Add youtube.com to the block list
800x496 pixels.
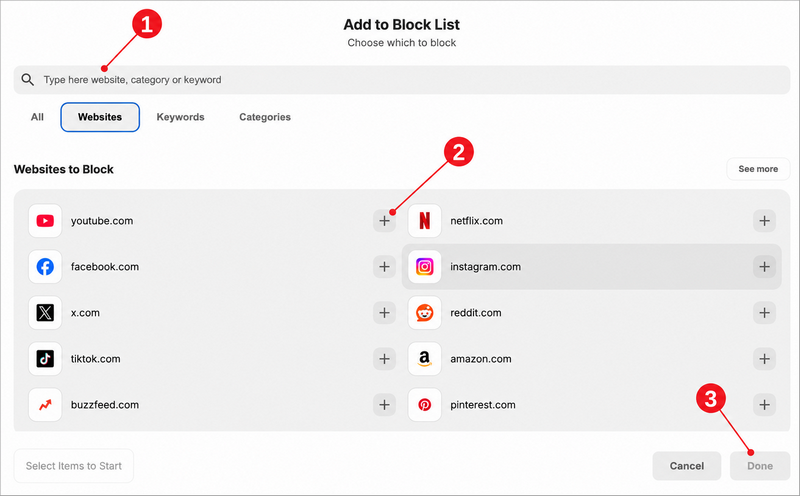[x=384, y=221]
